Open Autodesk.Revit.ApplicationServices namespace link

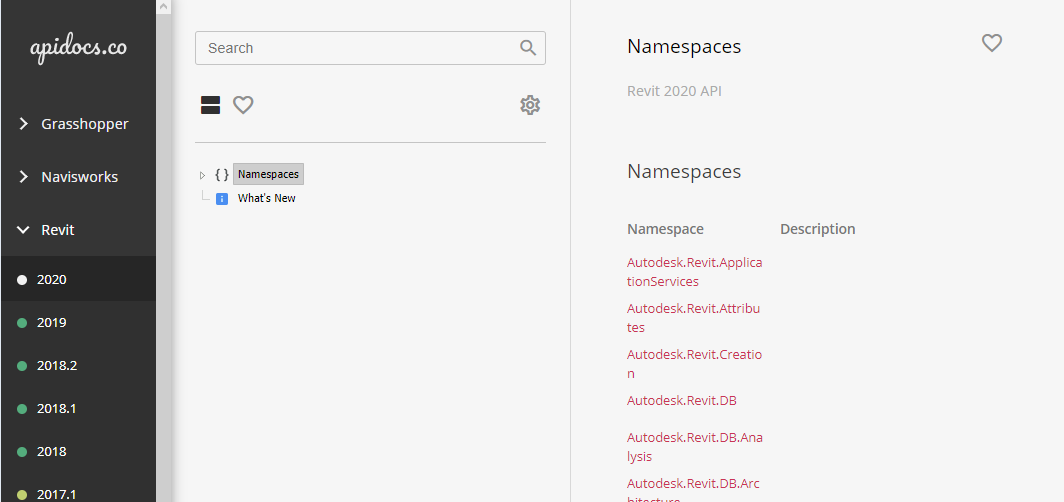pyautogui.click(x=694, y=271)
